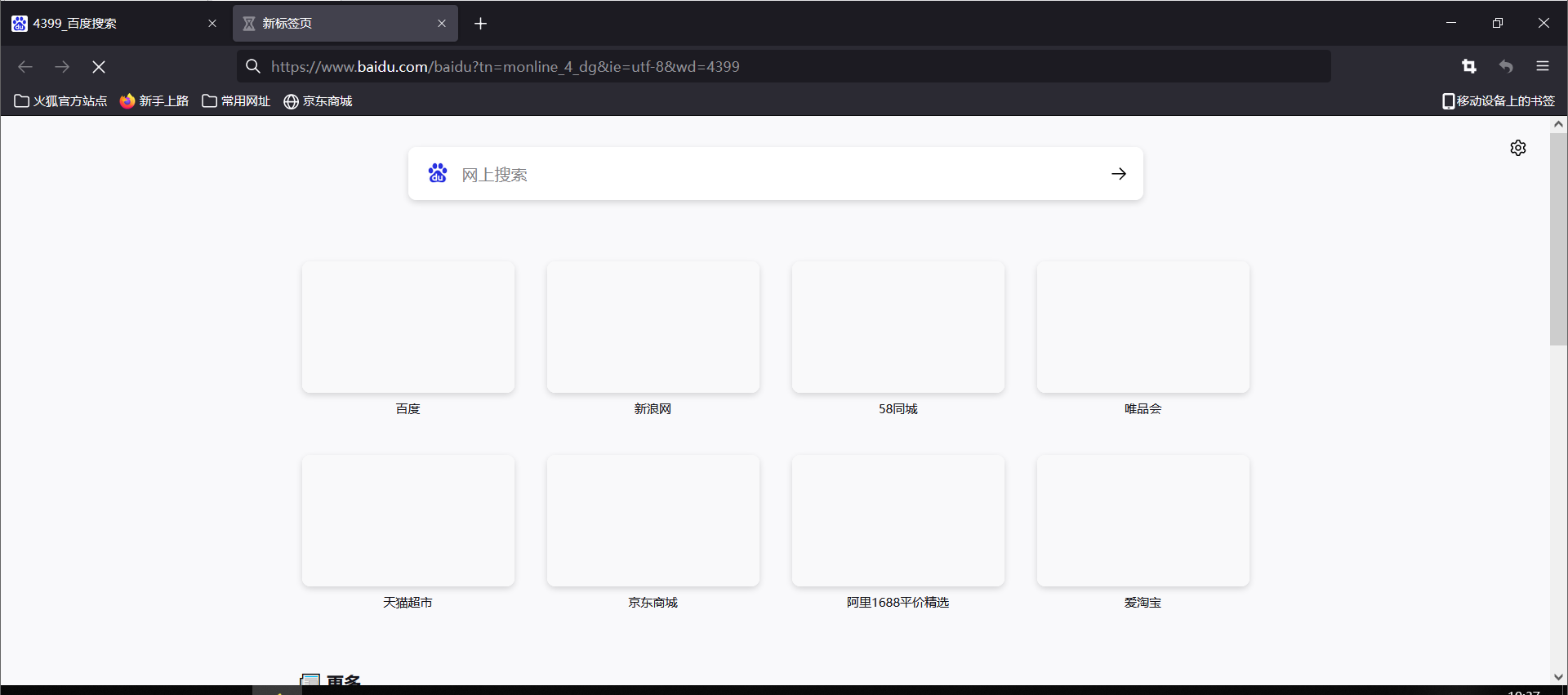Image resolution: width=1568 pixels, height=695 pixels.
Task: Click the magnifier icon in the address bar
Action: [253, 66]
